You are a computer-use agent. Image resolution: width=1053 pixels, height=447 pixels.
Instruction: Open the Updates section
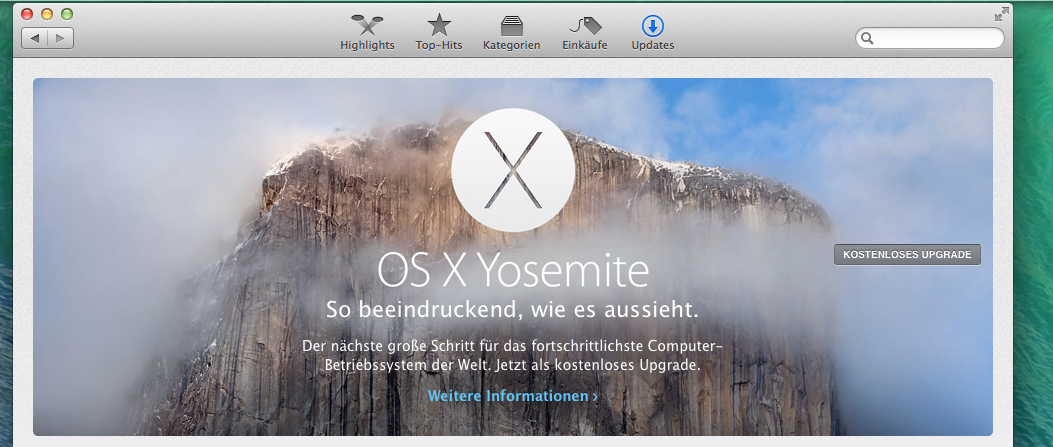(652, 33)
